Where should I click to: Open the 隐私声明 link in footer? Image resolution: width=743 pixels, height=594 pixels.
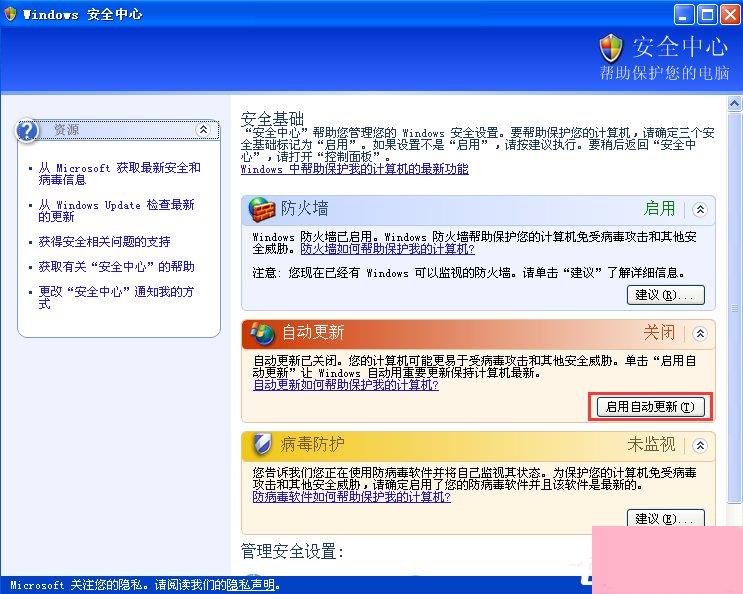(250, 585)
